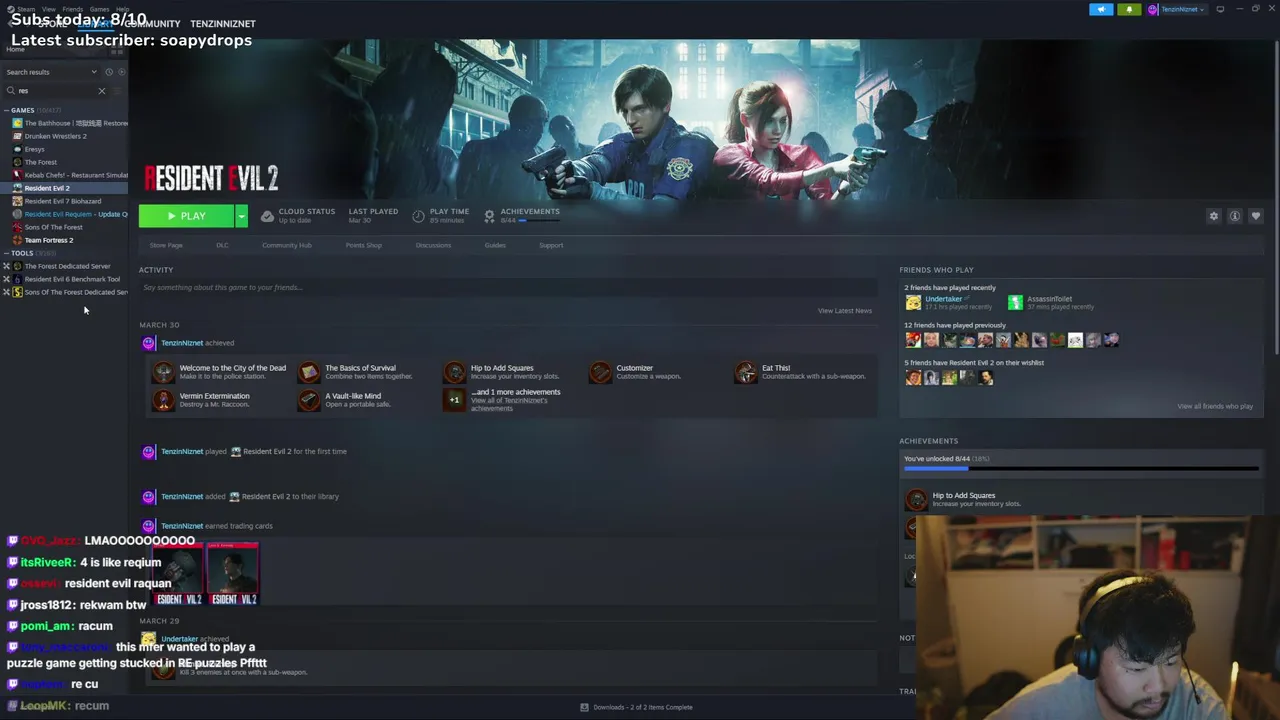Click Home in the library sidebar
1280x720 pixels.
[15, 49]
